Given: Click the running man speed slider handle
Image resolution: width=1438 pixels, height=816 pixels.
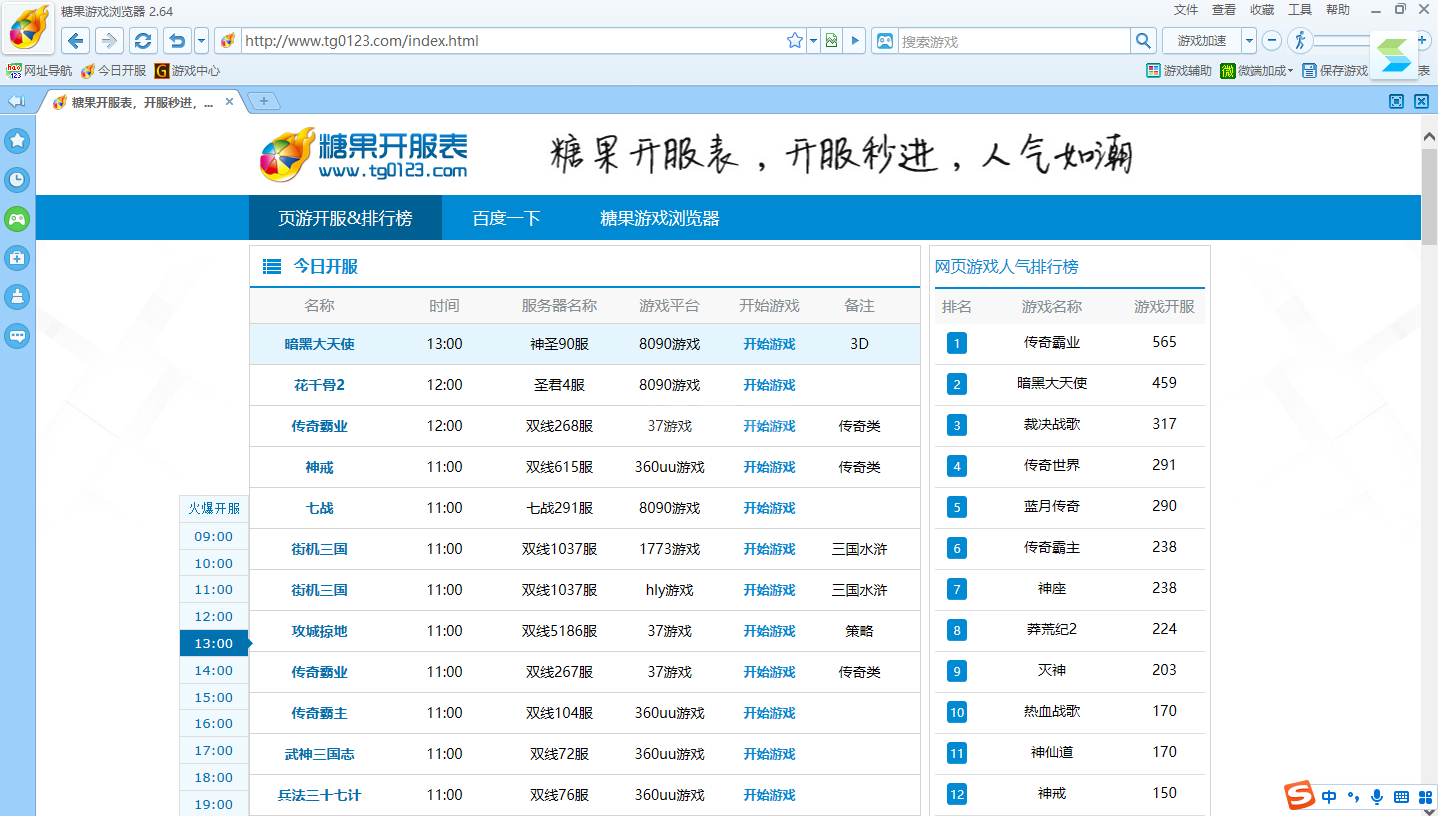Looking at the screenshot, I should pos(1300,41).
